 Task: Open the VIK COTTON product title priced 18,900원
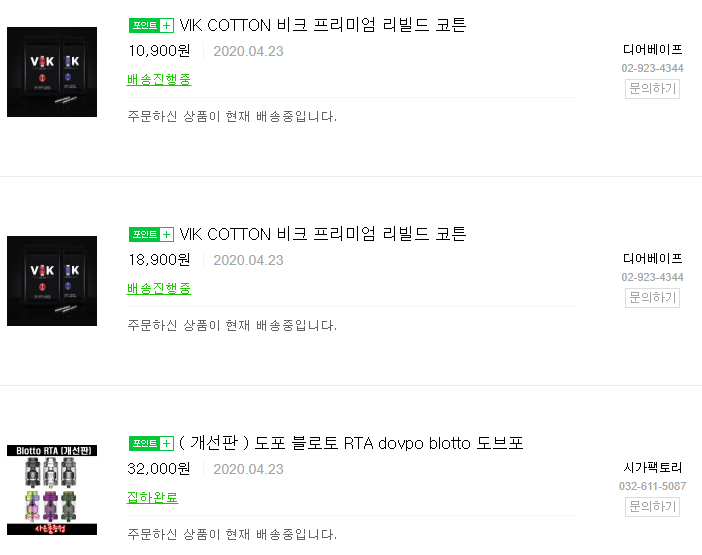pos(322,234)
